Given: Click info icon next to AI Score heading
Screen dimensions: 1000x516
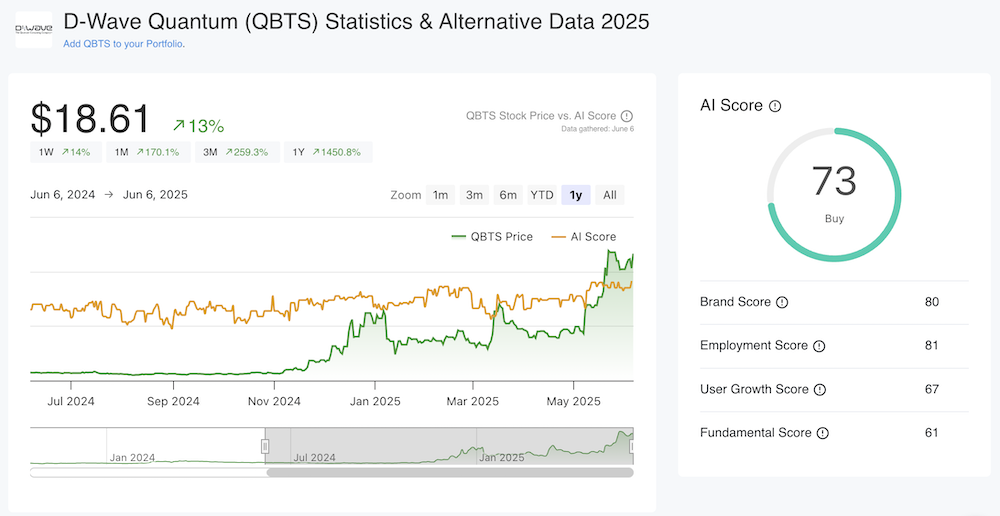Looking at the screenshot, I should [x=775, y=106].
